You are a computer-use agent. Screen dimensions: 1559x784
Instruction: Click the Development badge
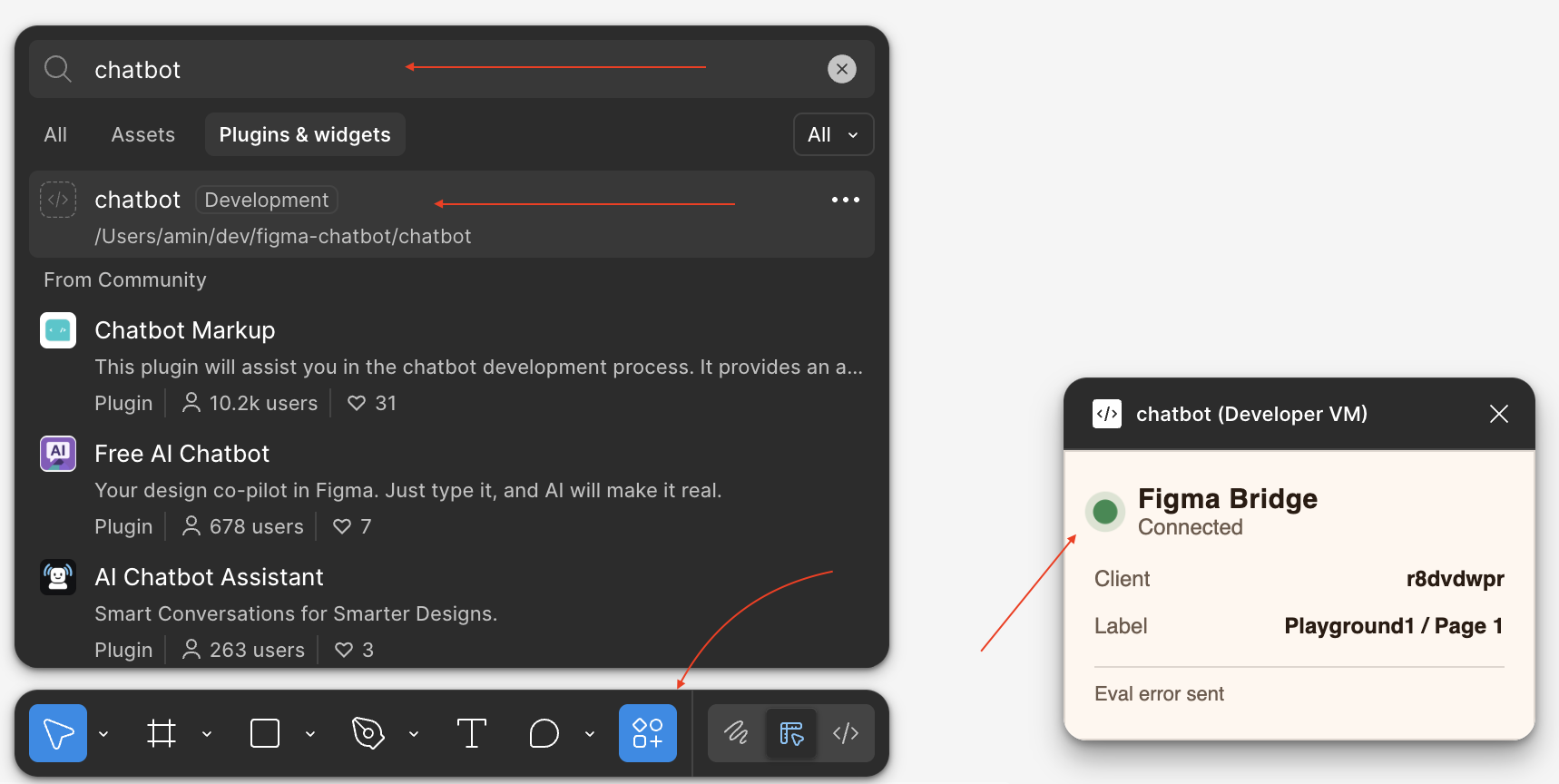tap(267, 200)
